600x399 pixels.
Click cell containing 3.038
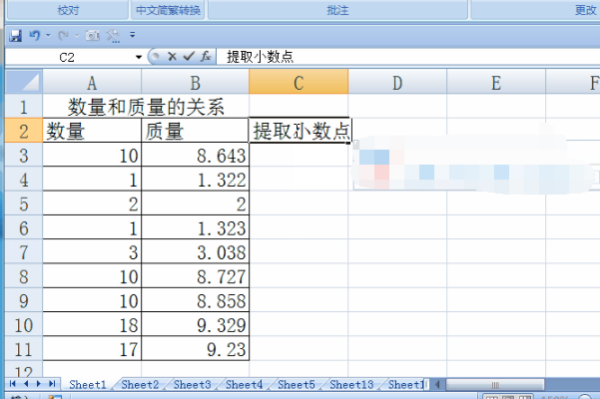[x=195, y=252]
